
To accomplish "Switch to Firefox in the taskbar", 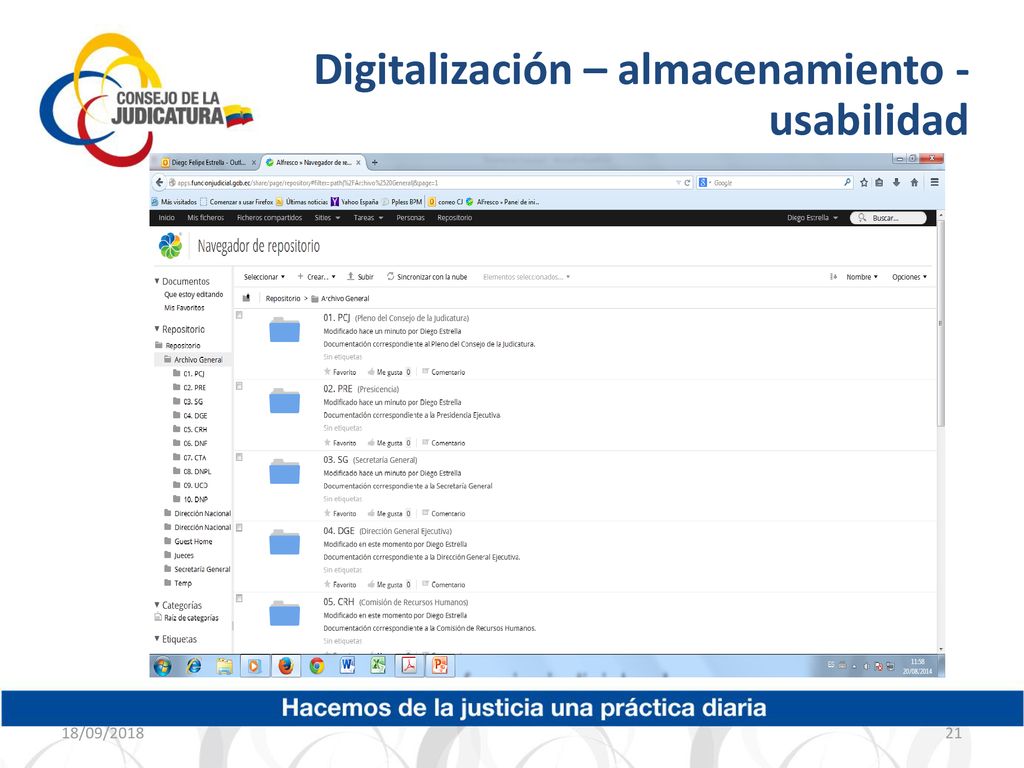I will (x=285, y=666).
